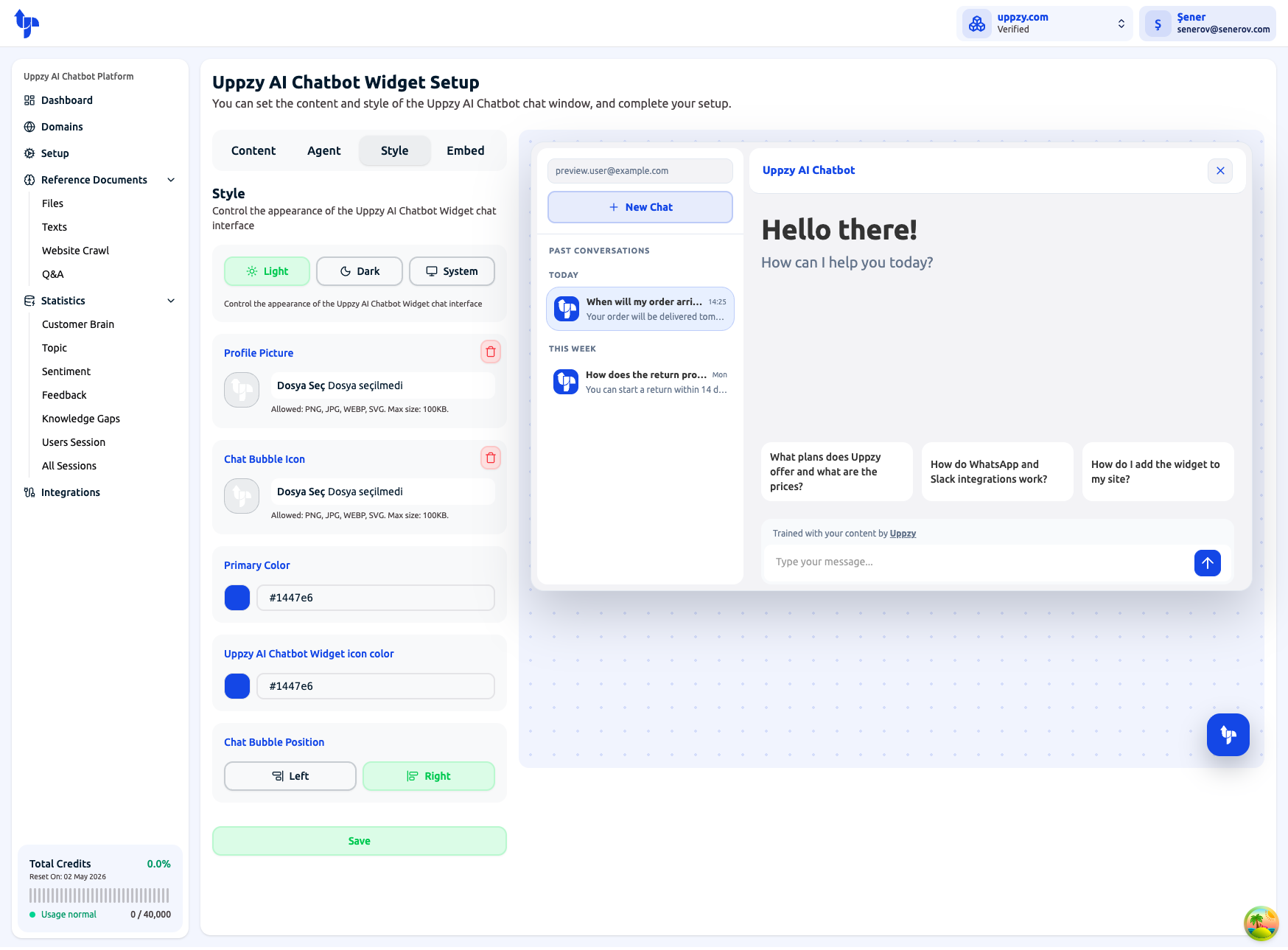Select the System theme mode
1288x950 pixels.
(x=452, y=271)
